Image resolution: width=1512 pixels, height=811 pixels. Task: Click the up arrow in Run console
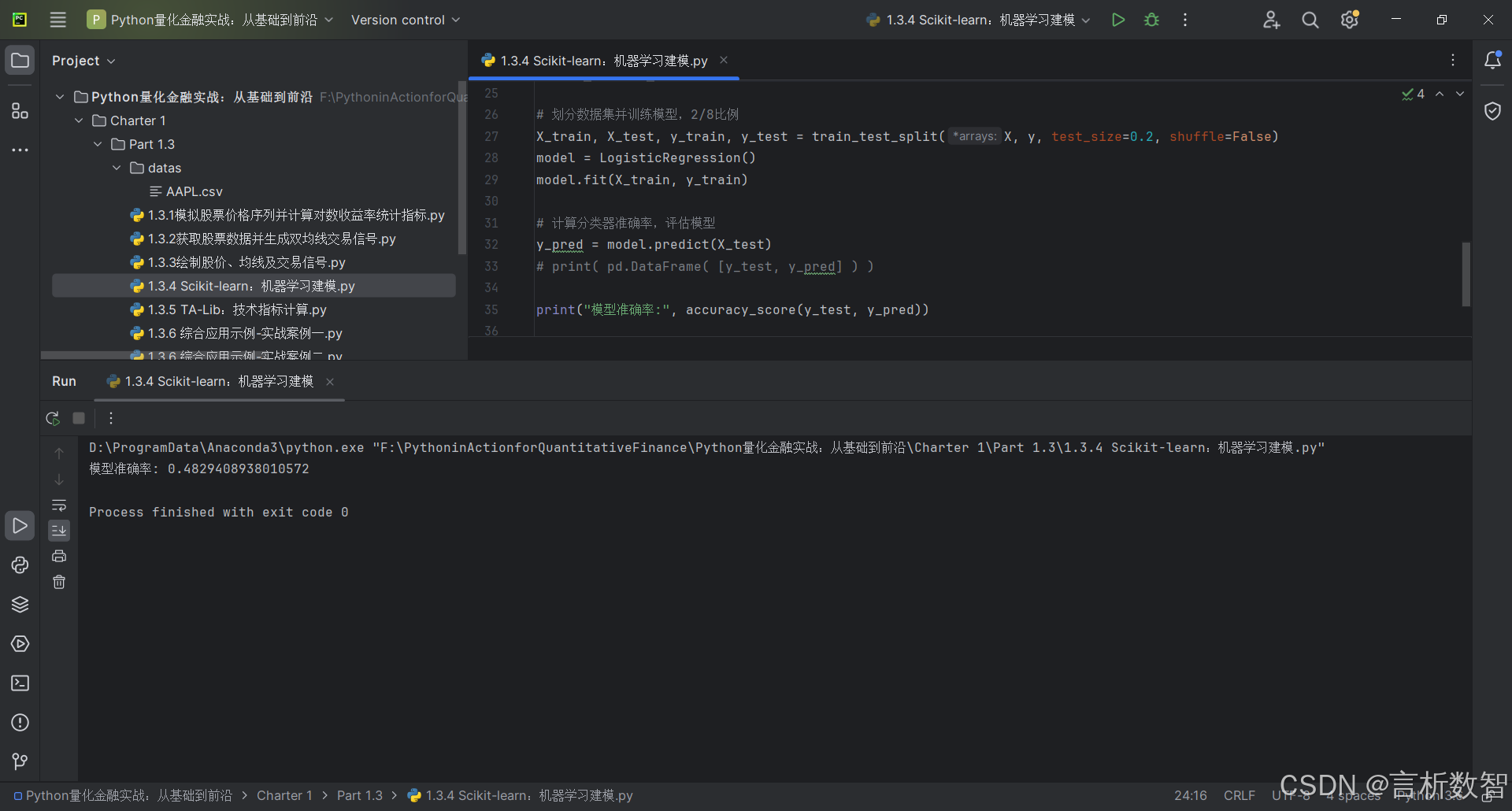tap(59, 454)
